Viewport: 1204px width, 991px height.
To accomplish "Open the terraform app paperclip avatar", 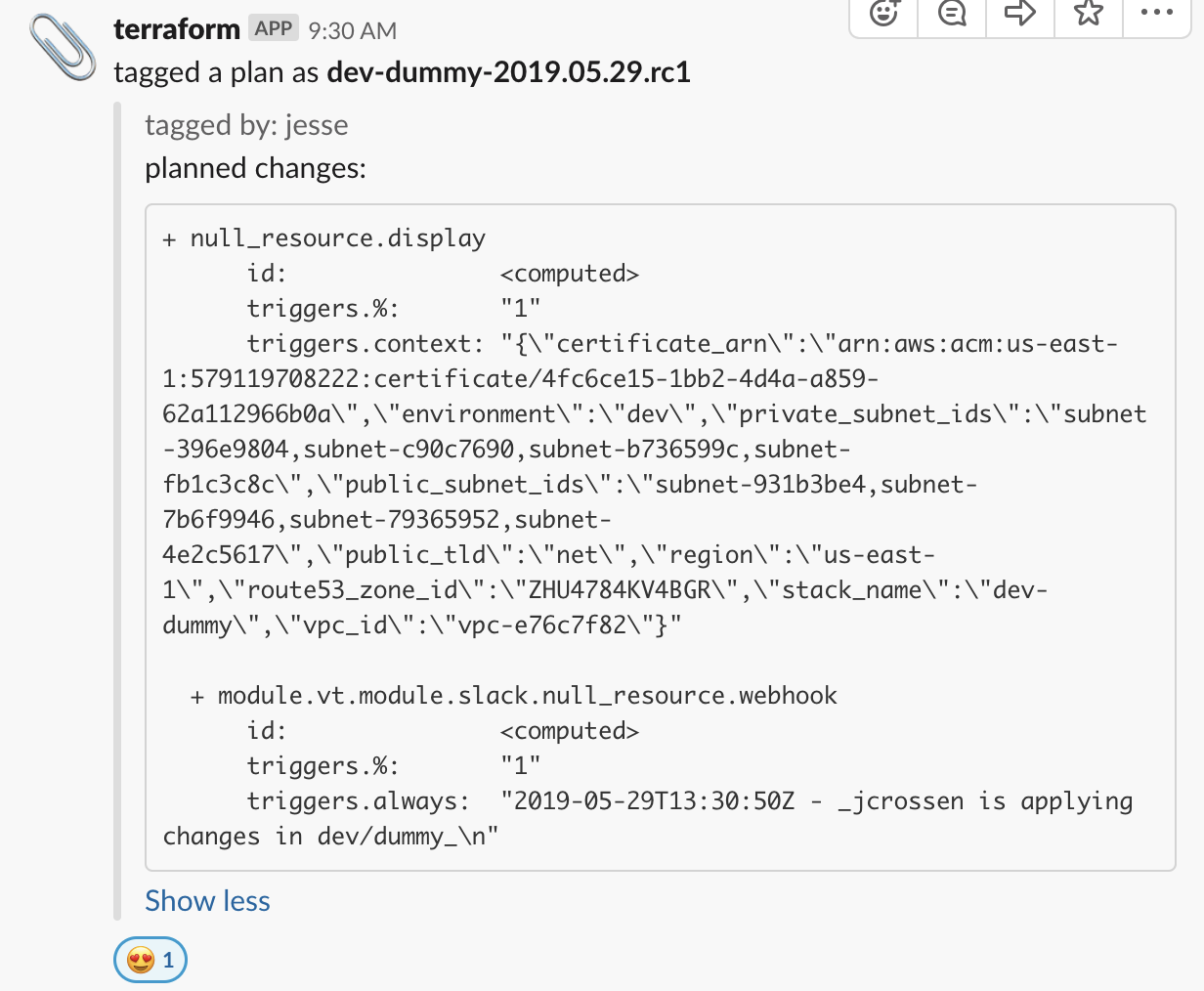I will pos(62,47).
